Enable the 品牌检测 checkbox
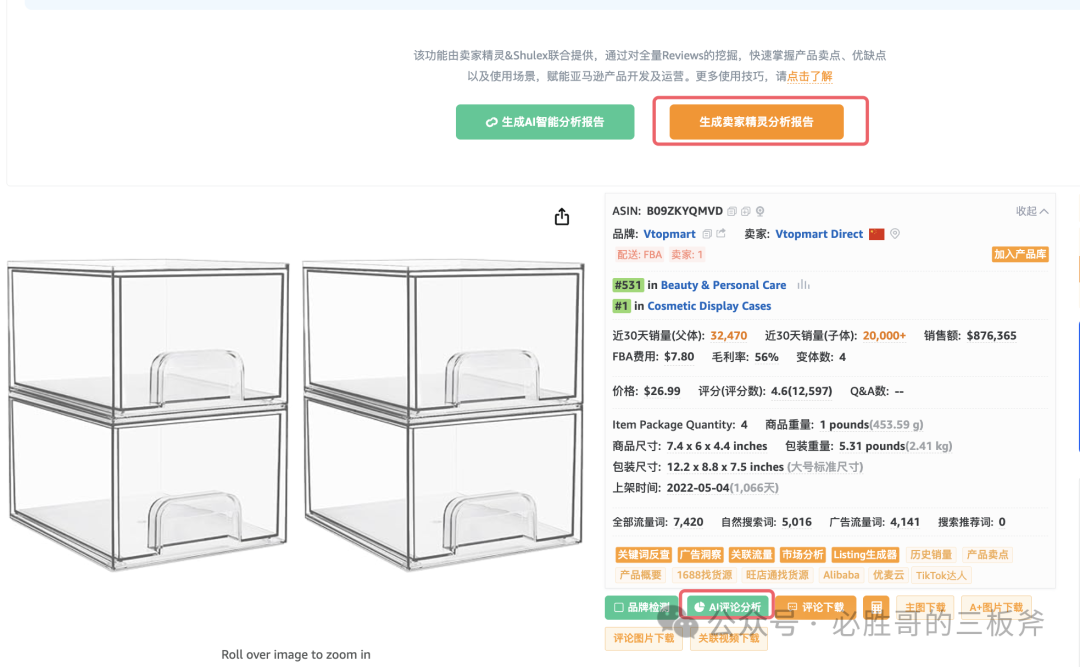 click(618, 607)
